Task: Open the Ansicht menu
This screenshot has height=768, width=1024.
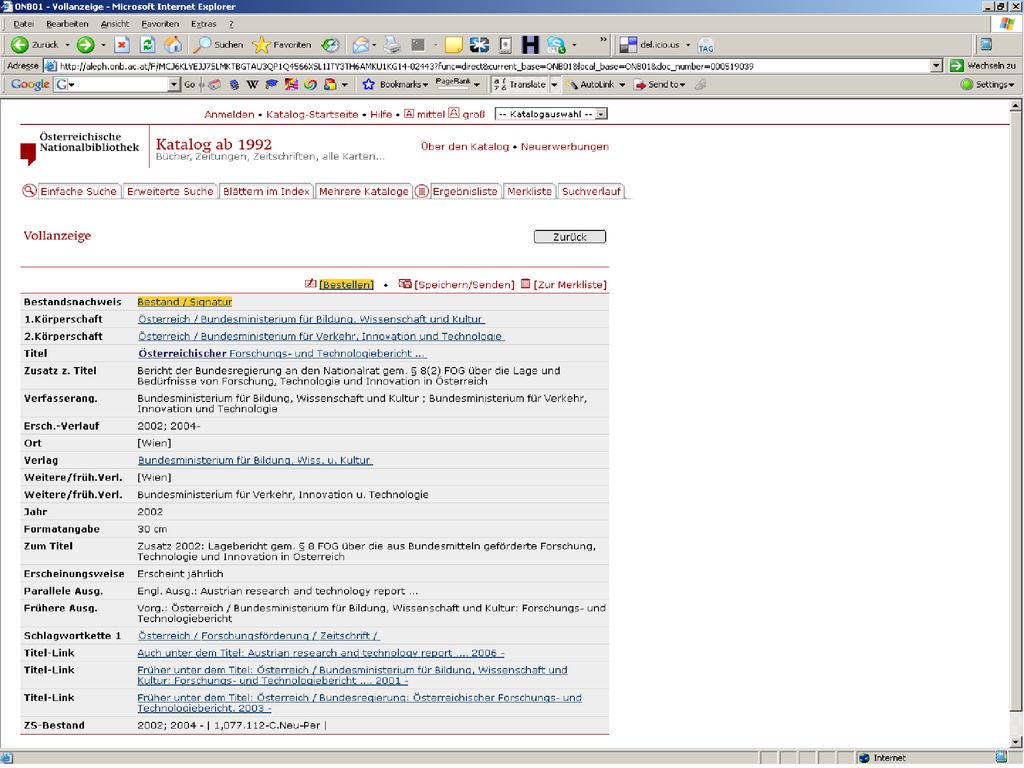Action: [115, 24]
